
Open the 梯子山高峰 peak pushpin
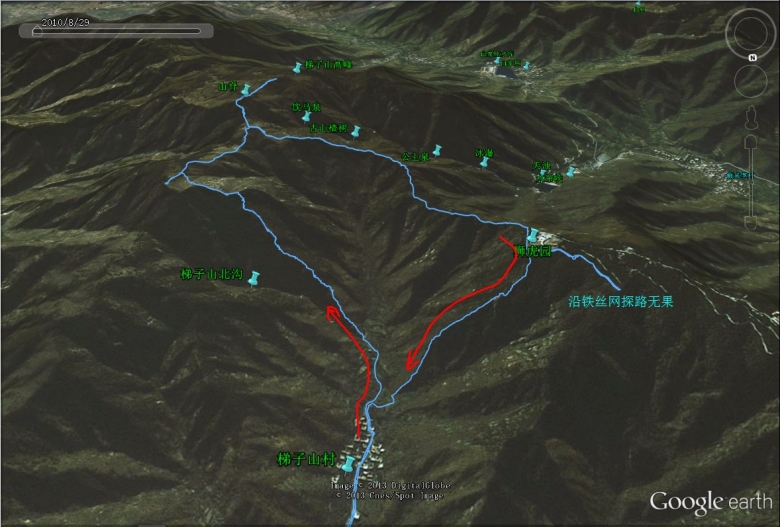pyautogui.click(x=297, y=68)
